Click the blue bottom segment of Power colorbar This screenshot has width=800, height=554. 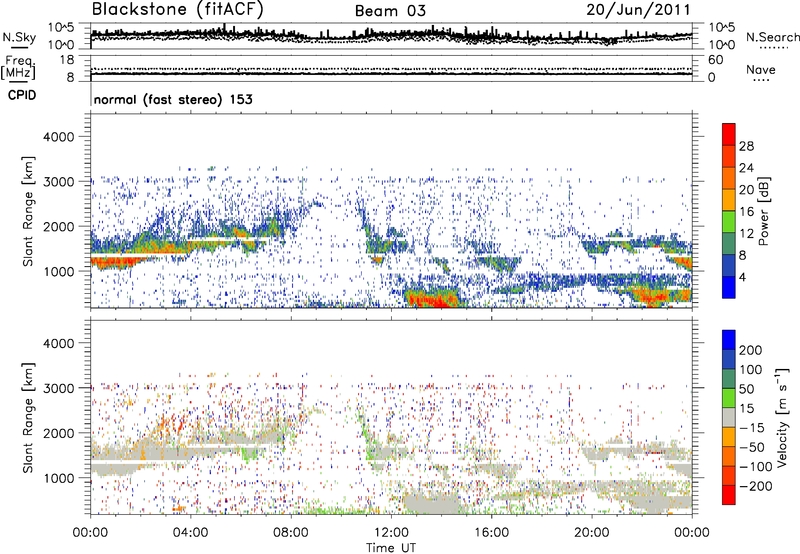(729, 287)
